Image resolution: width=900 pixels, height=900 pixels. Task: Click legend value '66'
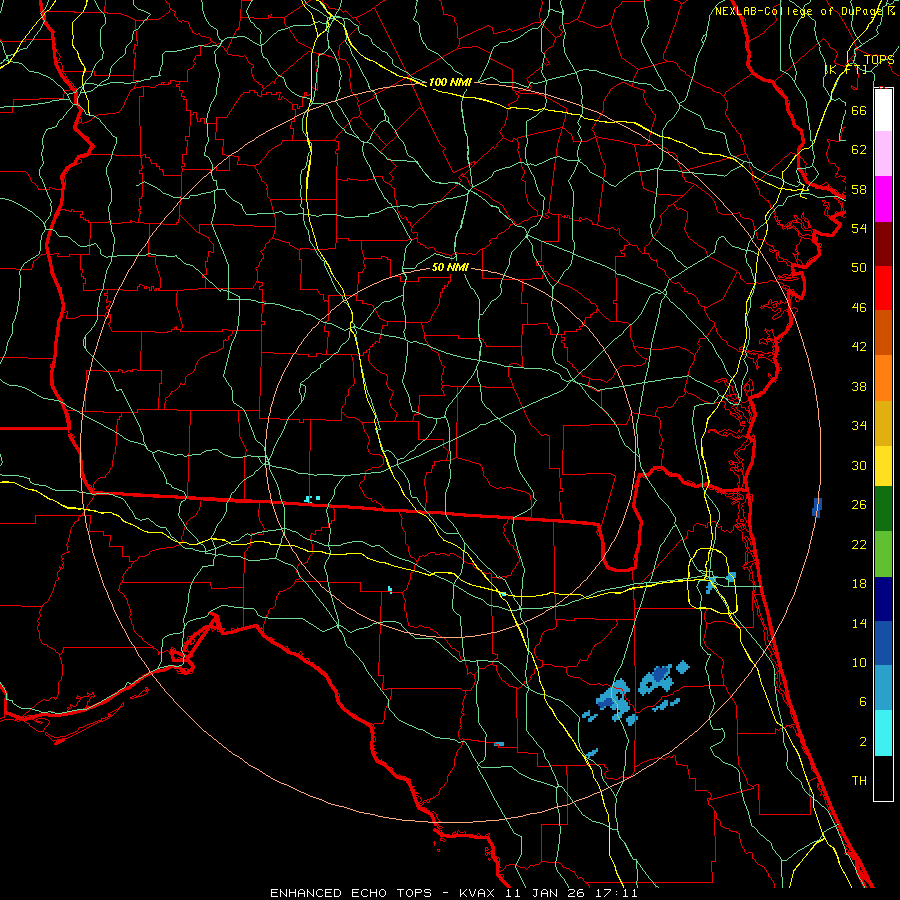(859, 110)
